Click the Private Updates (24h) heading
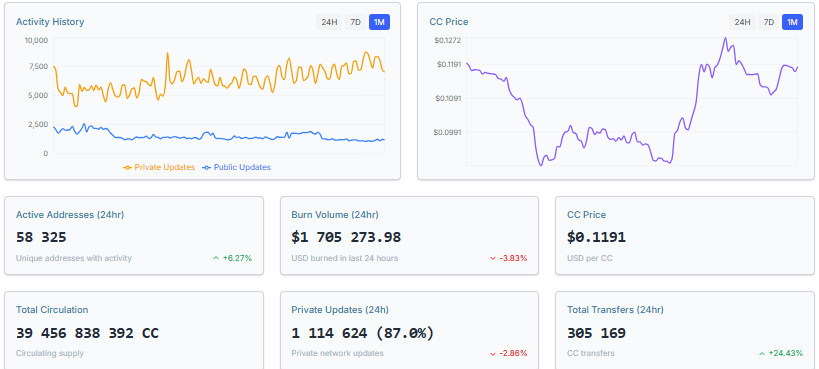 click(x=340, y=310)
